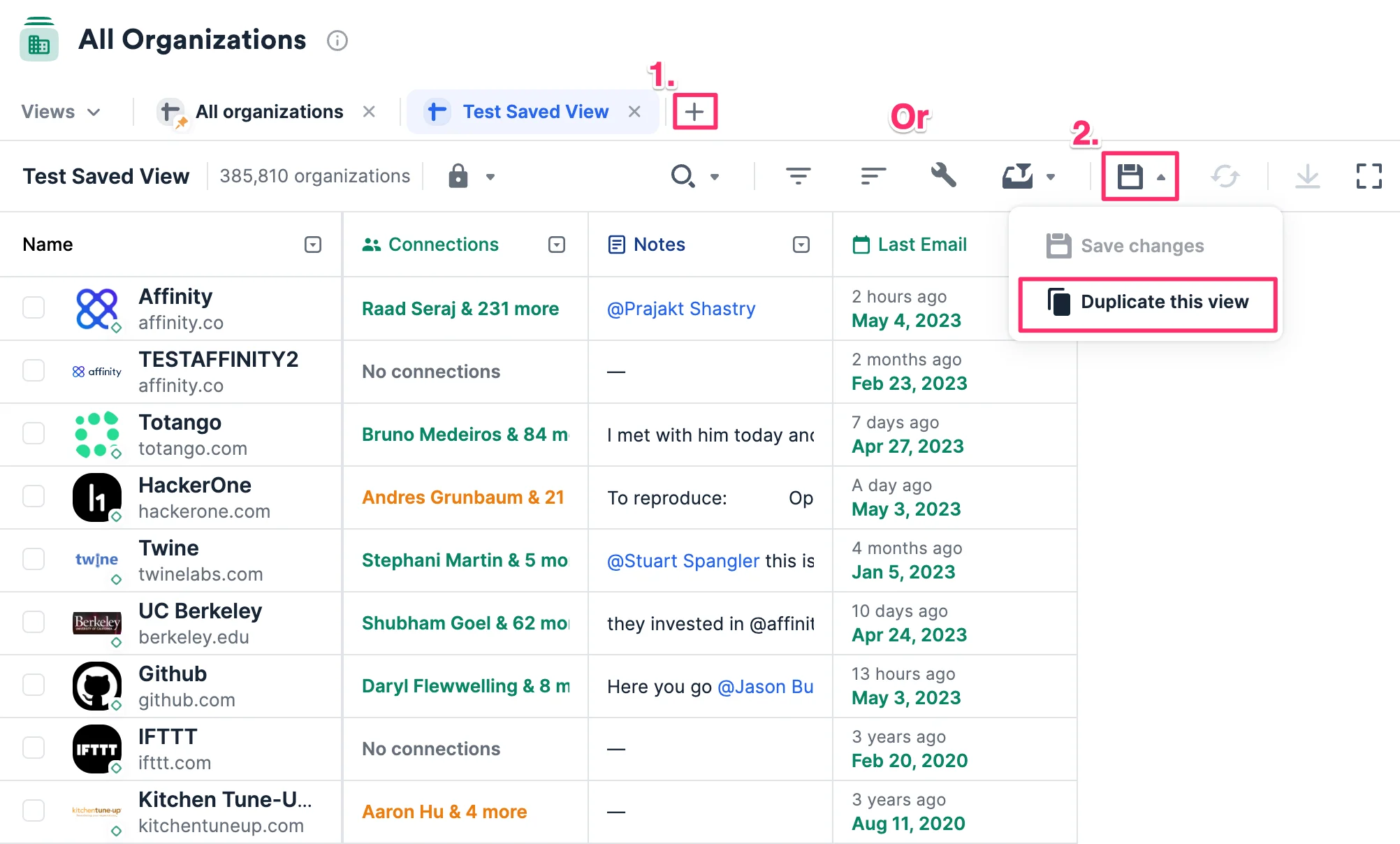Choose Duplicate this view

[x=1148, y=302]
